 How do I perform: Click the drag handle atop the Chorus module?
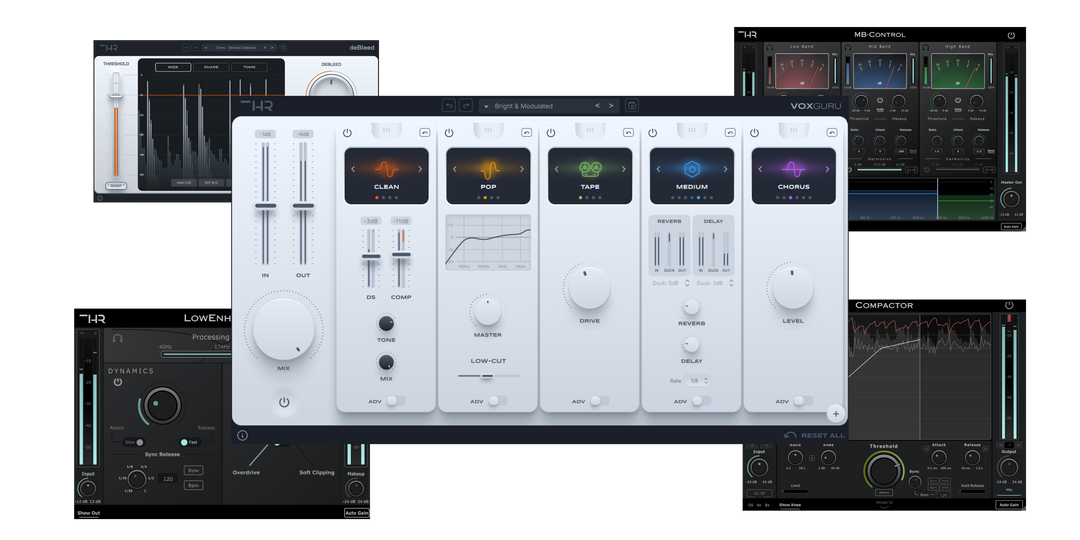[793, 129]
